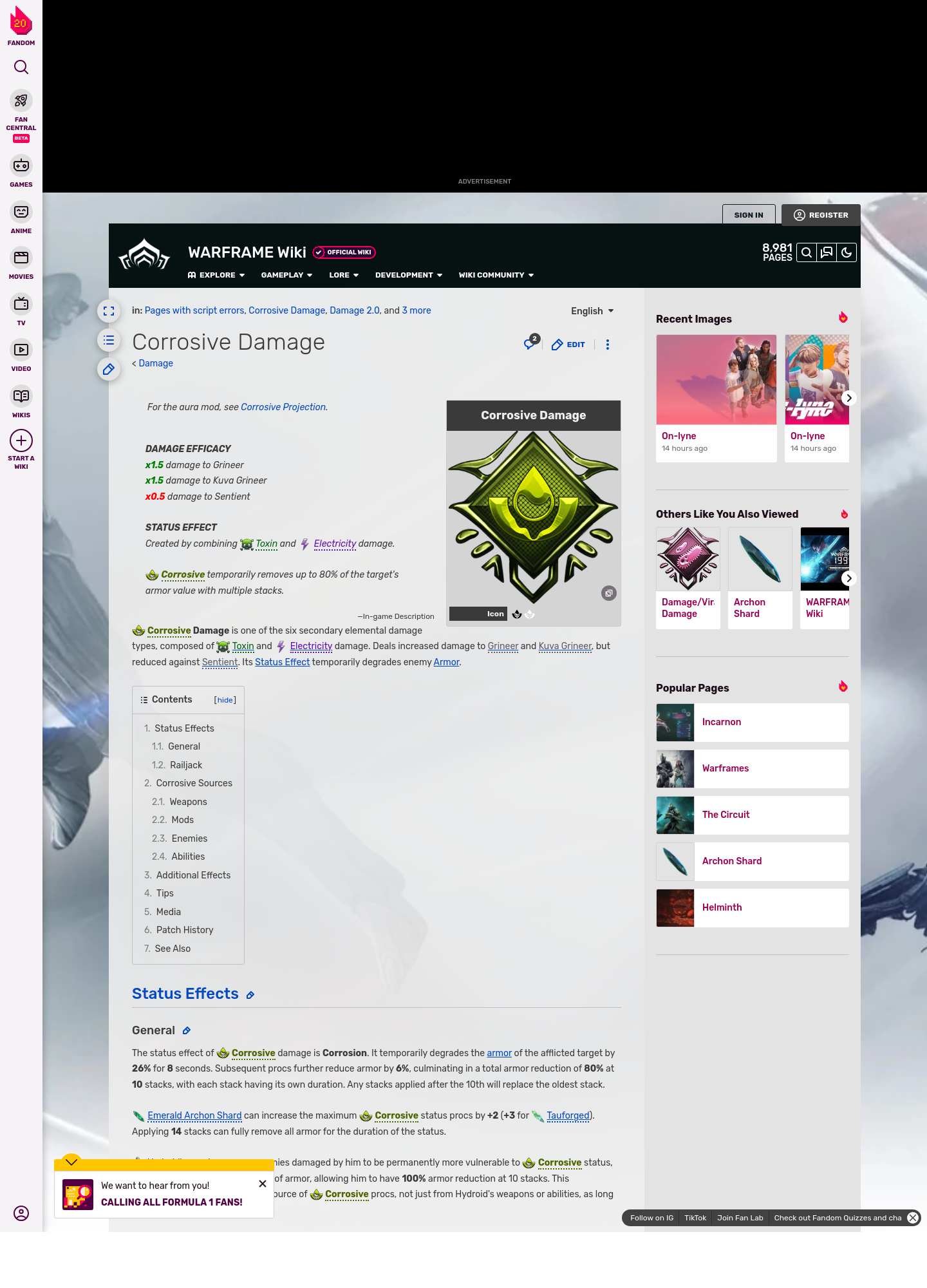927x1288 pixels.
Task: Open the Corrosive Projection link
Action: coord(283,407)
